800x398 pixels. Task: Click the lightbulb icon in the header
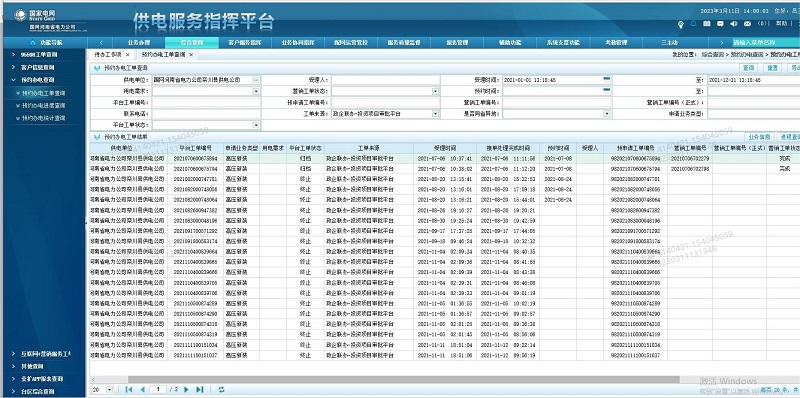pyautogui.click(x=681, y=24)
